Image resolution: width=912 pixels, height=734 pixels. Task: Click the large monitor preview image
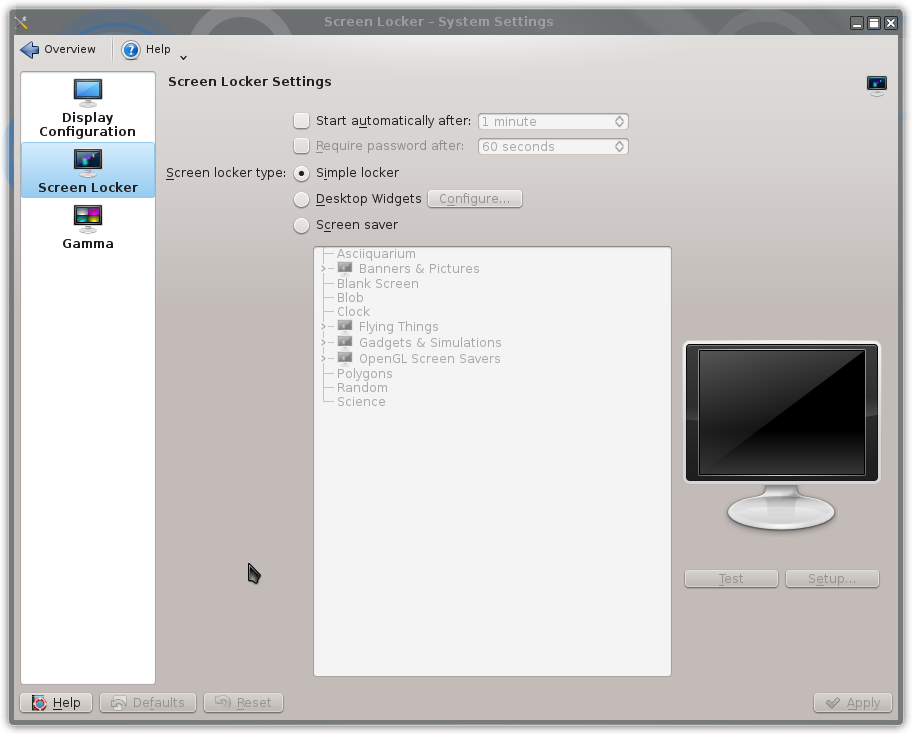(782, 436)
